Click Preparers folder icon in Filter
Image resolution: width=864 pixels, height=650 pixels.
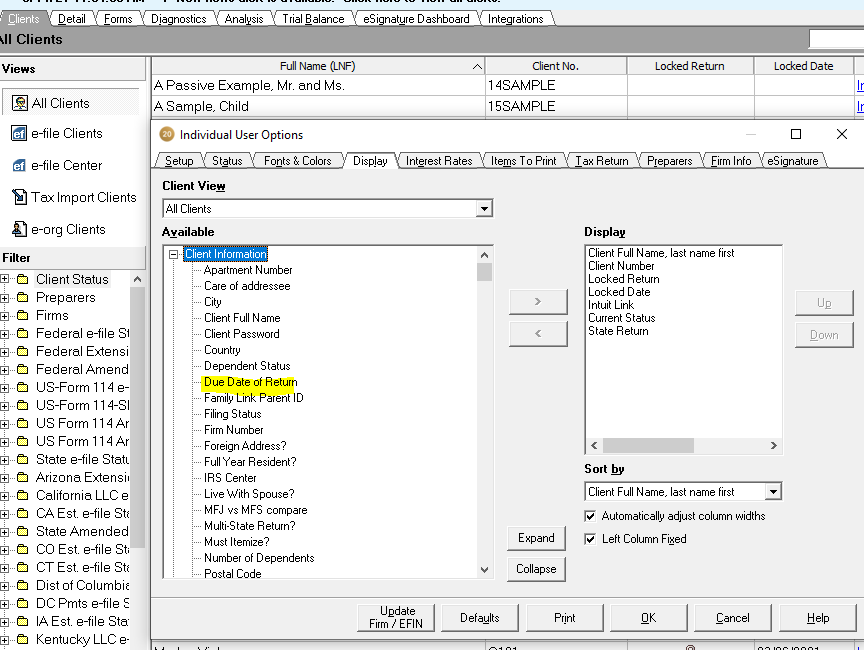point(22,298)
